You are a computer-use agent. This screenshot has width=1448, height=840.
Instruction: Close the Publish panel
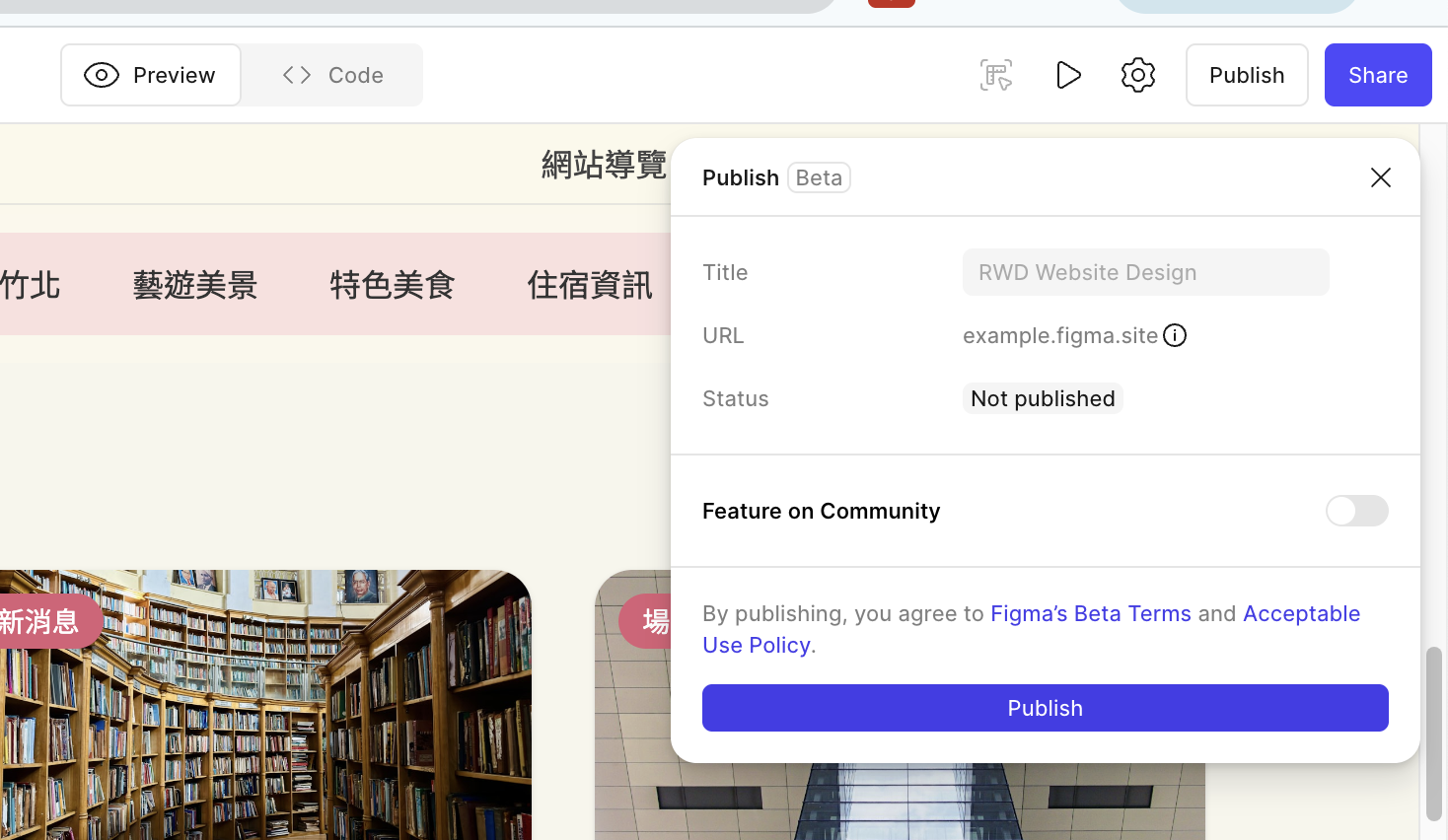point(1380,177)
